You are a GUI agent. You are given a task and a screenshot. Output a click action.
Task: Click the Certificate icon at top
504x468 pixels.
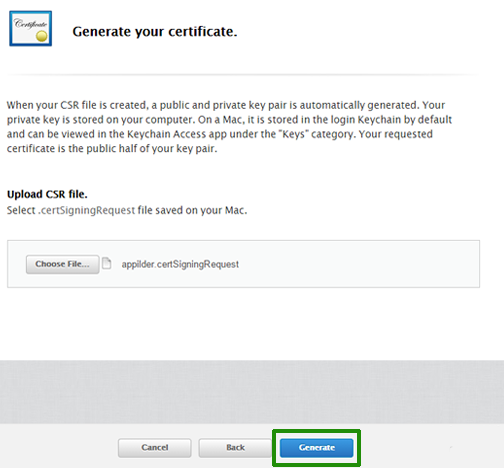pos(31,28)
